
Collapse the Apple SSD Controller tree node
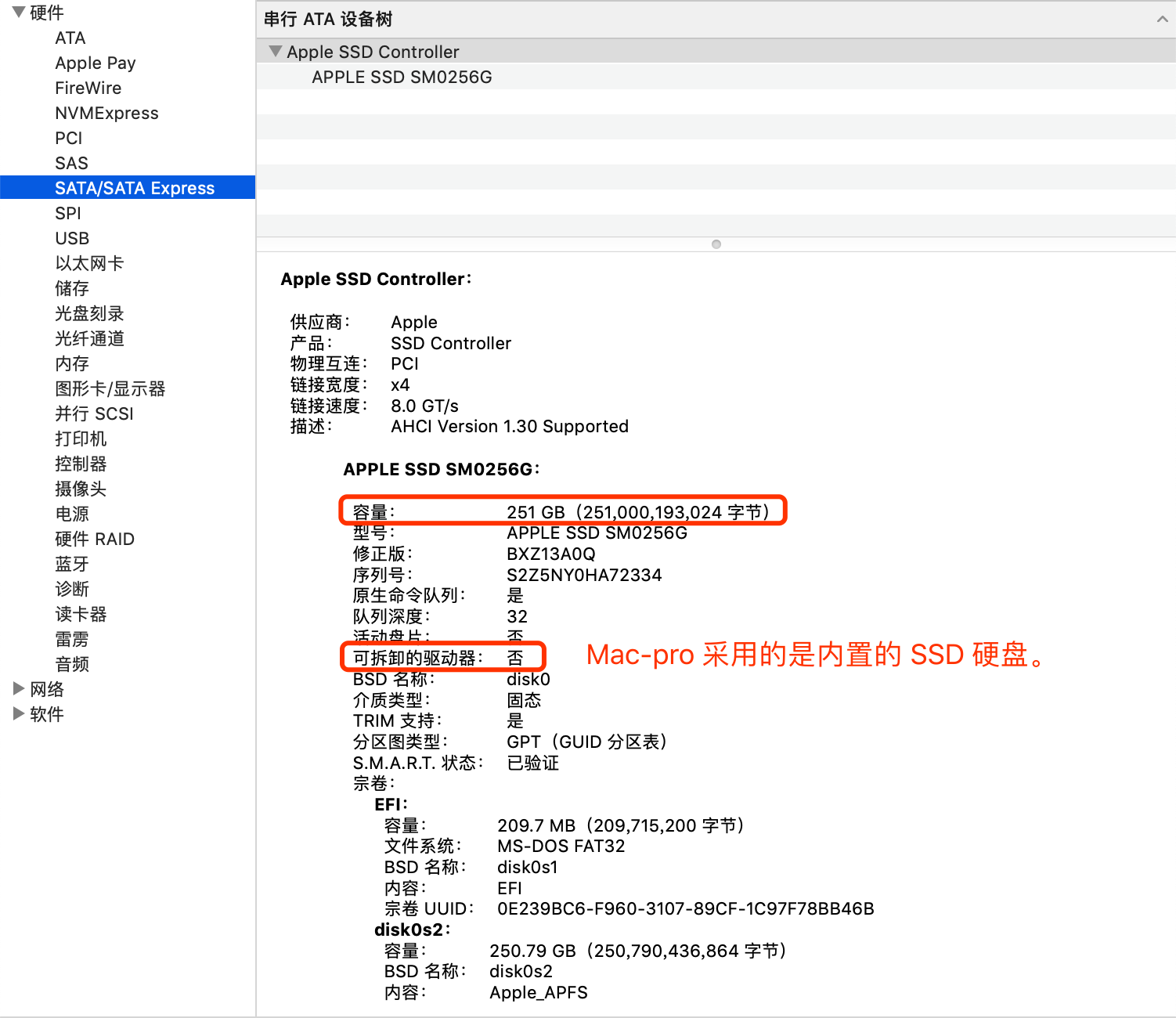point(275,51)
